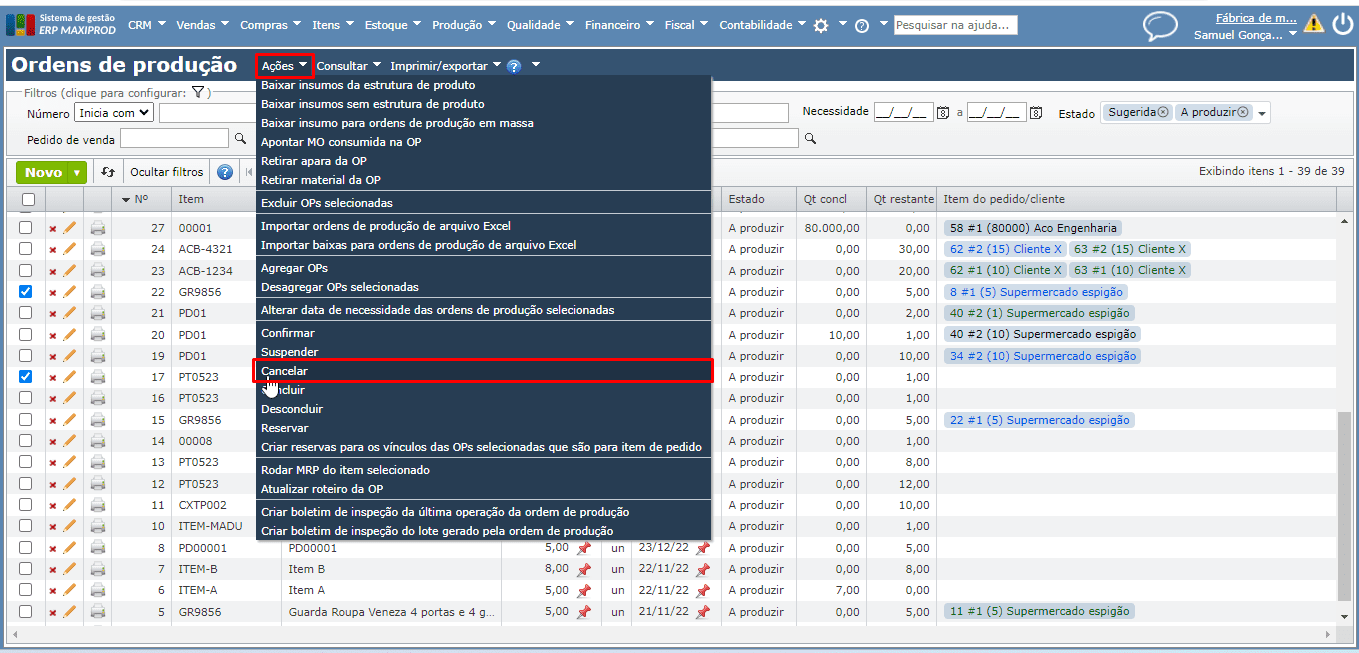Open link '8 #1 (5) Supermercado espigão'

(x=1036, y=292)
